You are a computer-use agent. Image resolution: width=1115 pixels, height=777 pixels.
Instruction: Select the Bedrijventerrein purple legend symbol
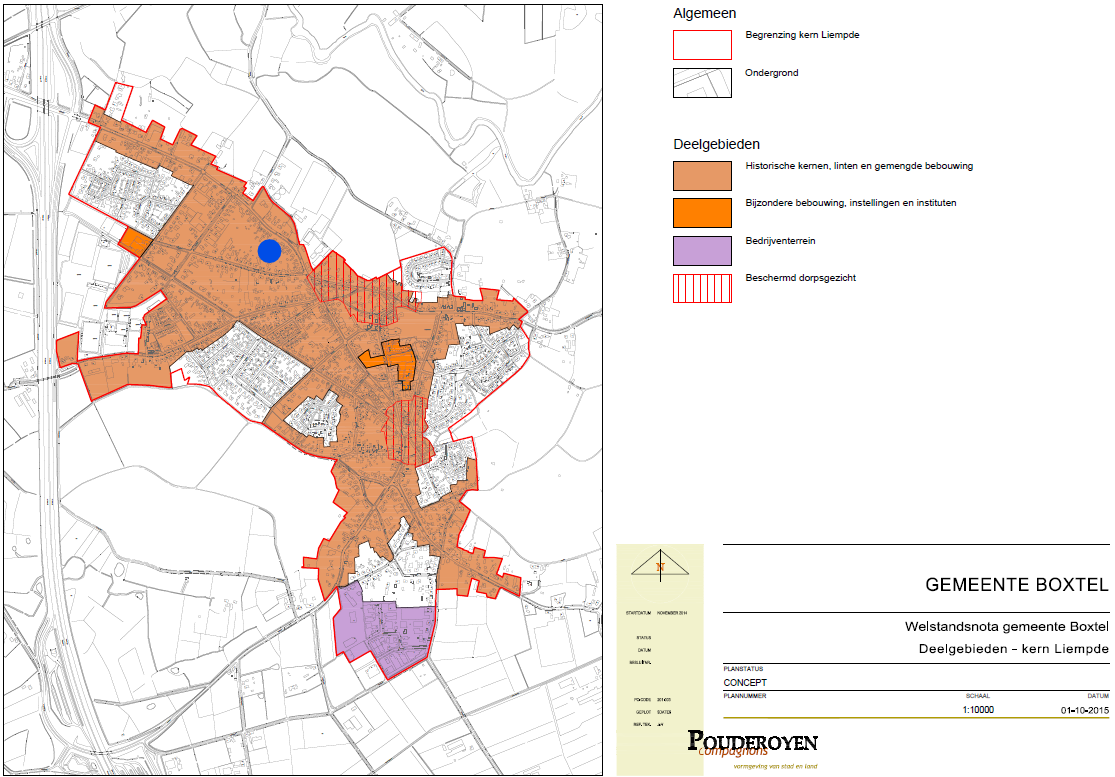point(701,250)
